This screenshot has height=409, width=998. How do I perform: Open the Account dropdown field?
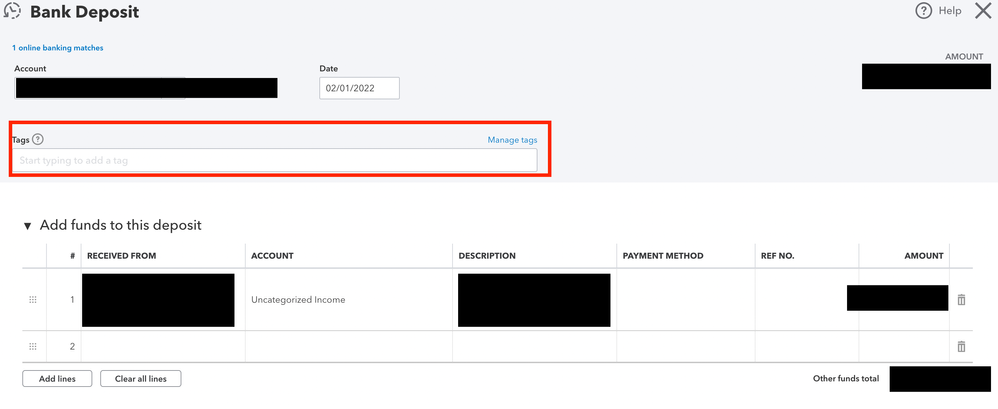pyautogui.click(x=146, y=88)
